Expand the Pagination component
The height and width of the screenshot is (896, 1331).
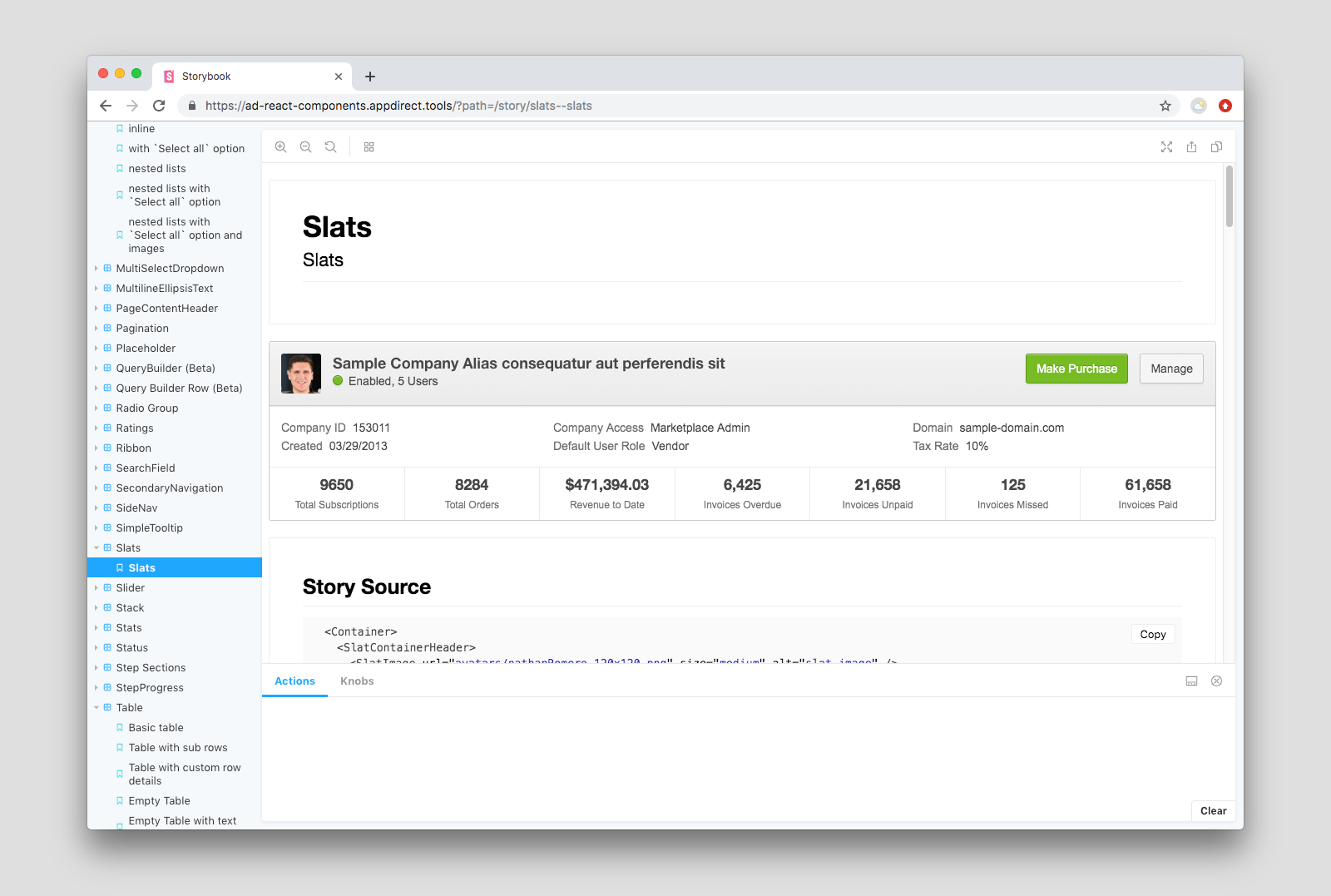(x=142, y=328)
